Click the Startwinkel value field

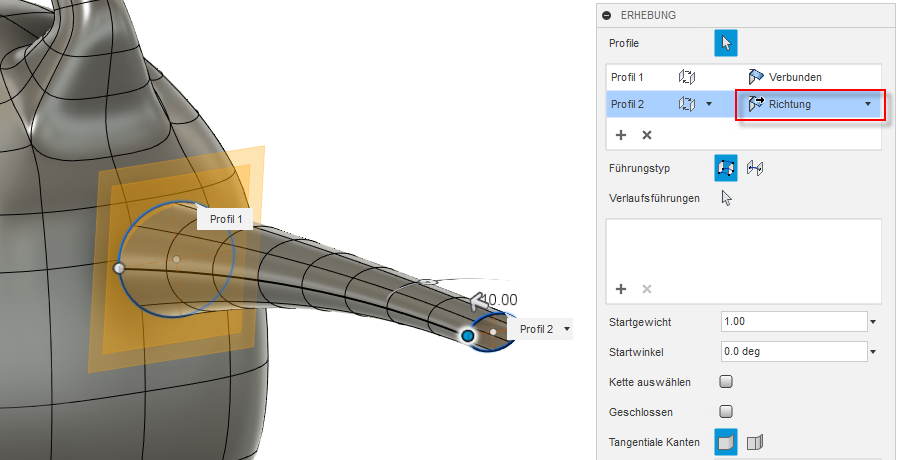pos(794,351)
